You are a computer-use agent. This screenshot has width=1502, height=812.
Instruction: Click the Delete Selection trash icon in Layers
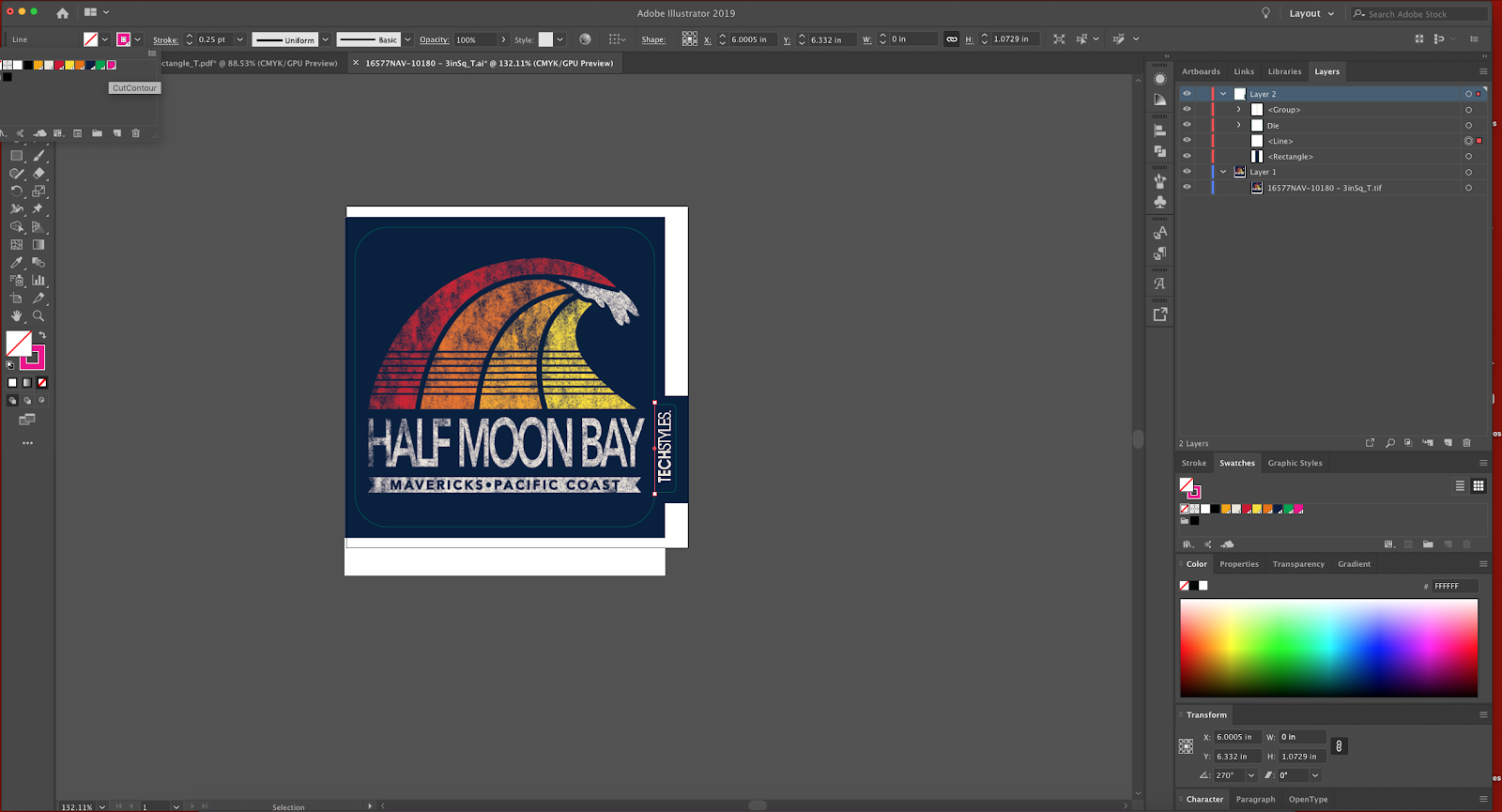point(1466,443)
